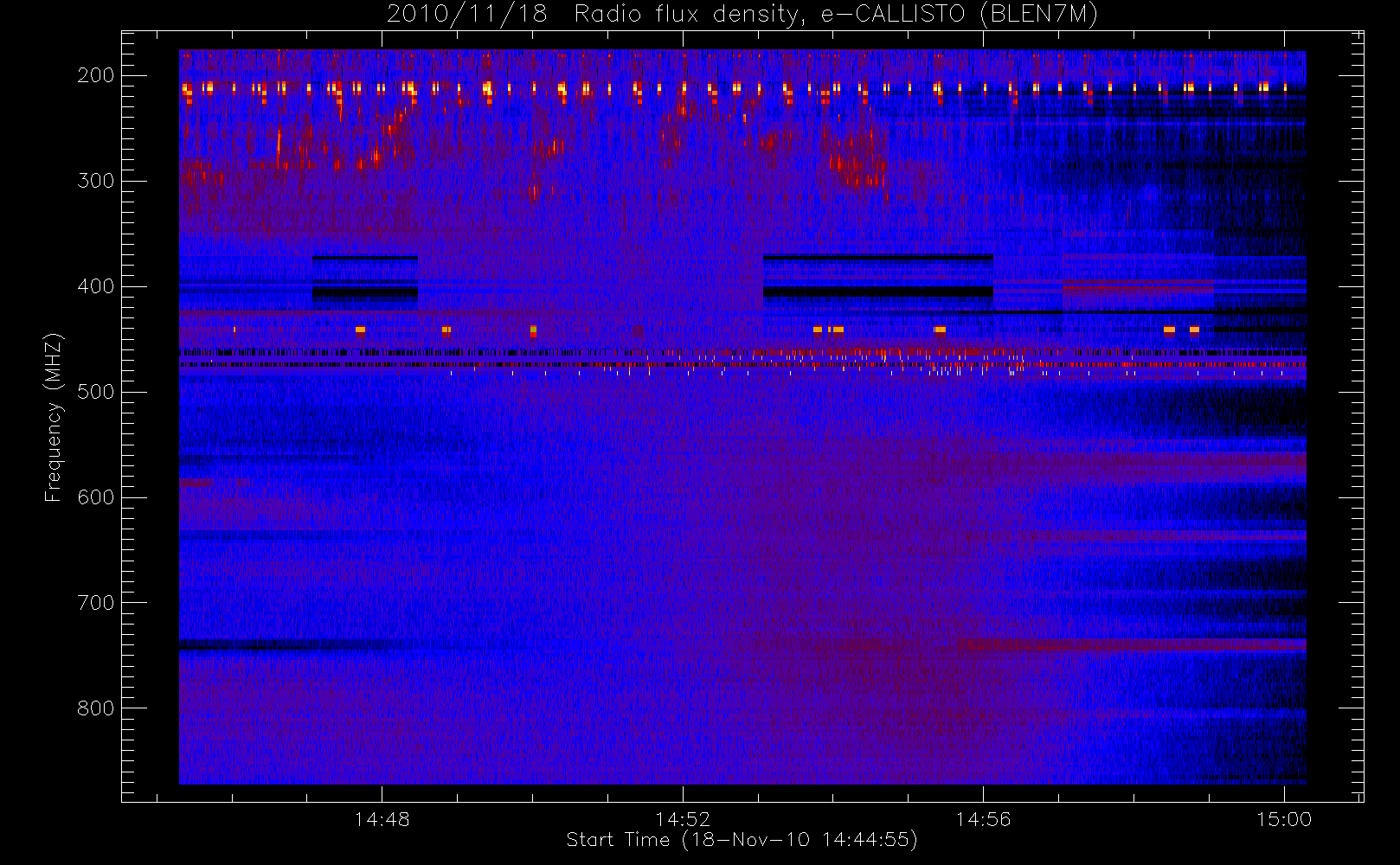Click the 700 frequency tick label
1400x865 pixels.
tap(96, 603)
